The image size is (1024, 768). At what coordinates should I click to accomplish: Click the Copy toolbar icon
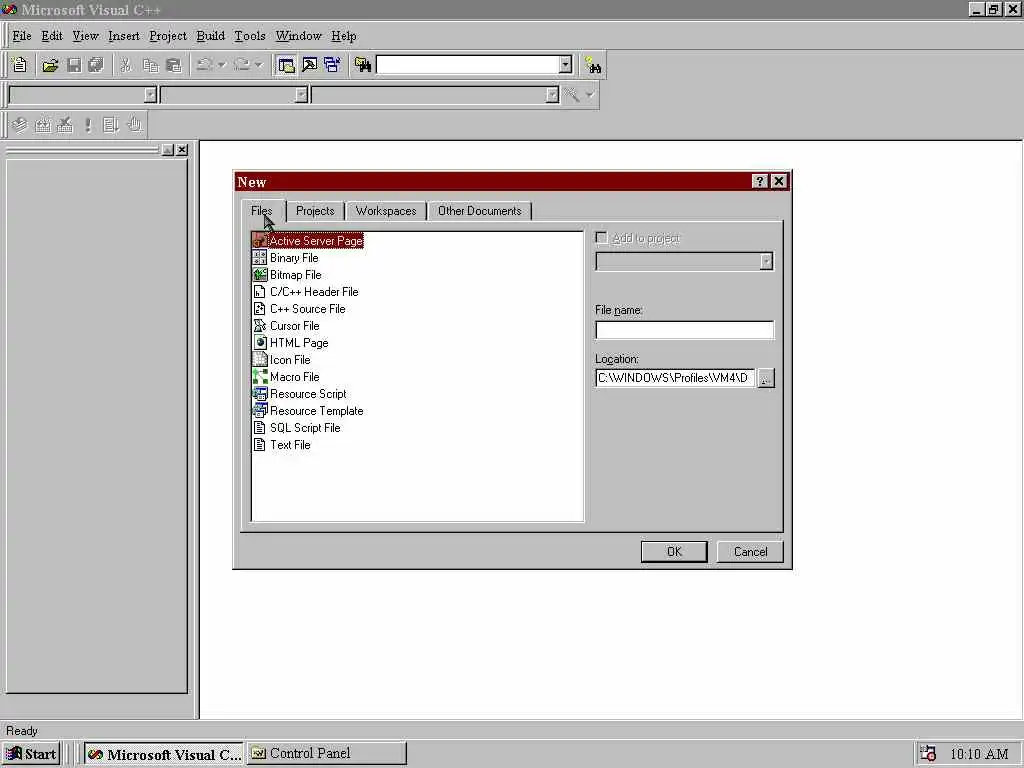point(150,65)
